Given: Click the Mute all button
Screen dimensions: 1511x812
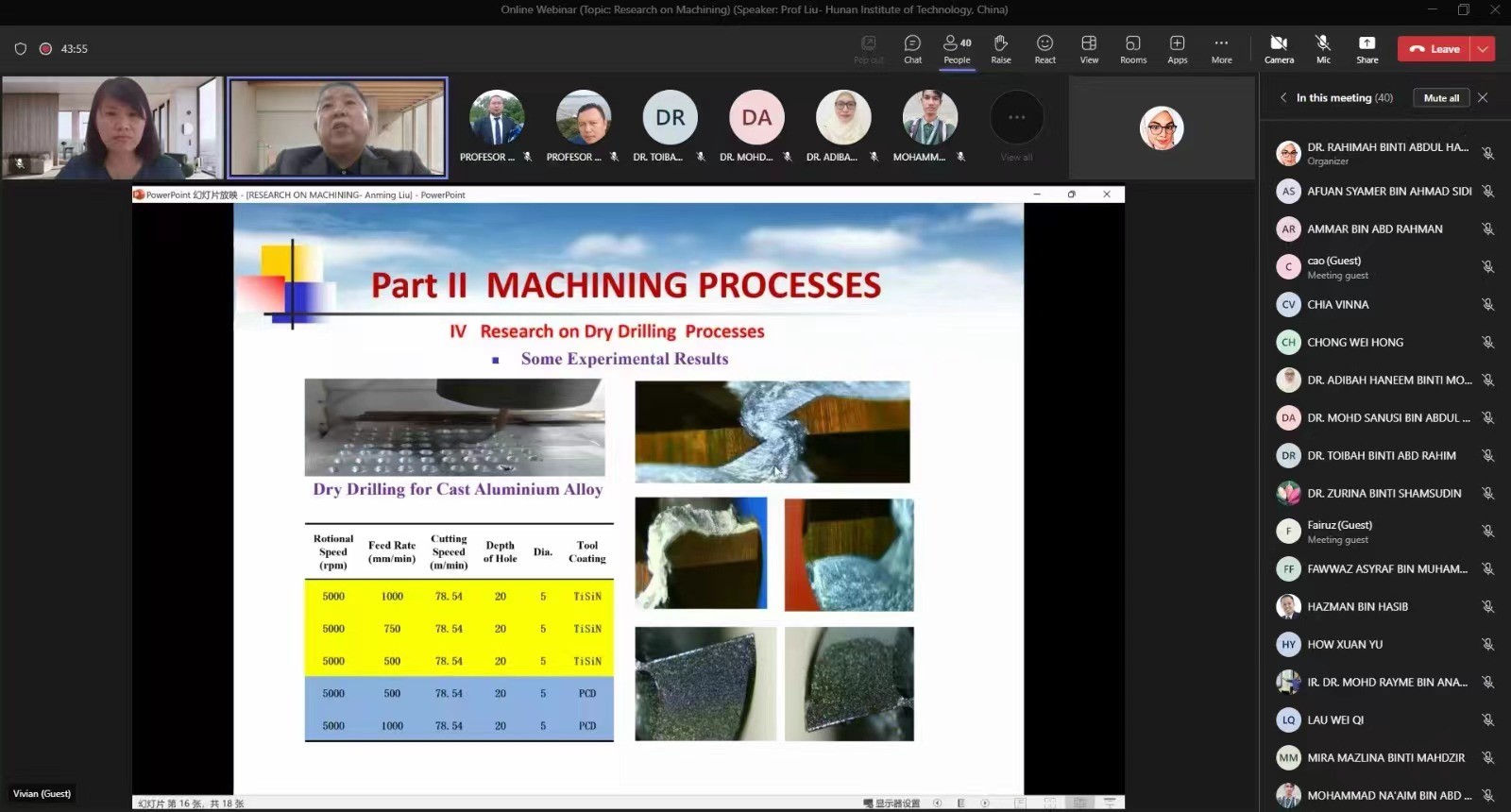Looking at the screenshot, I should 1441,98.
